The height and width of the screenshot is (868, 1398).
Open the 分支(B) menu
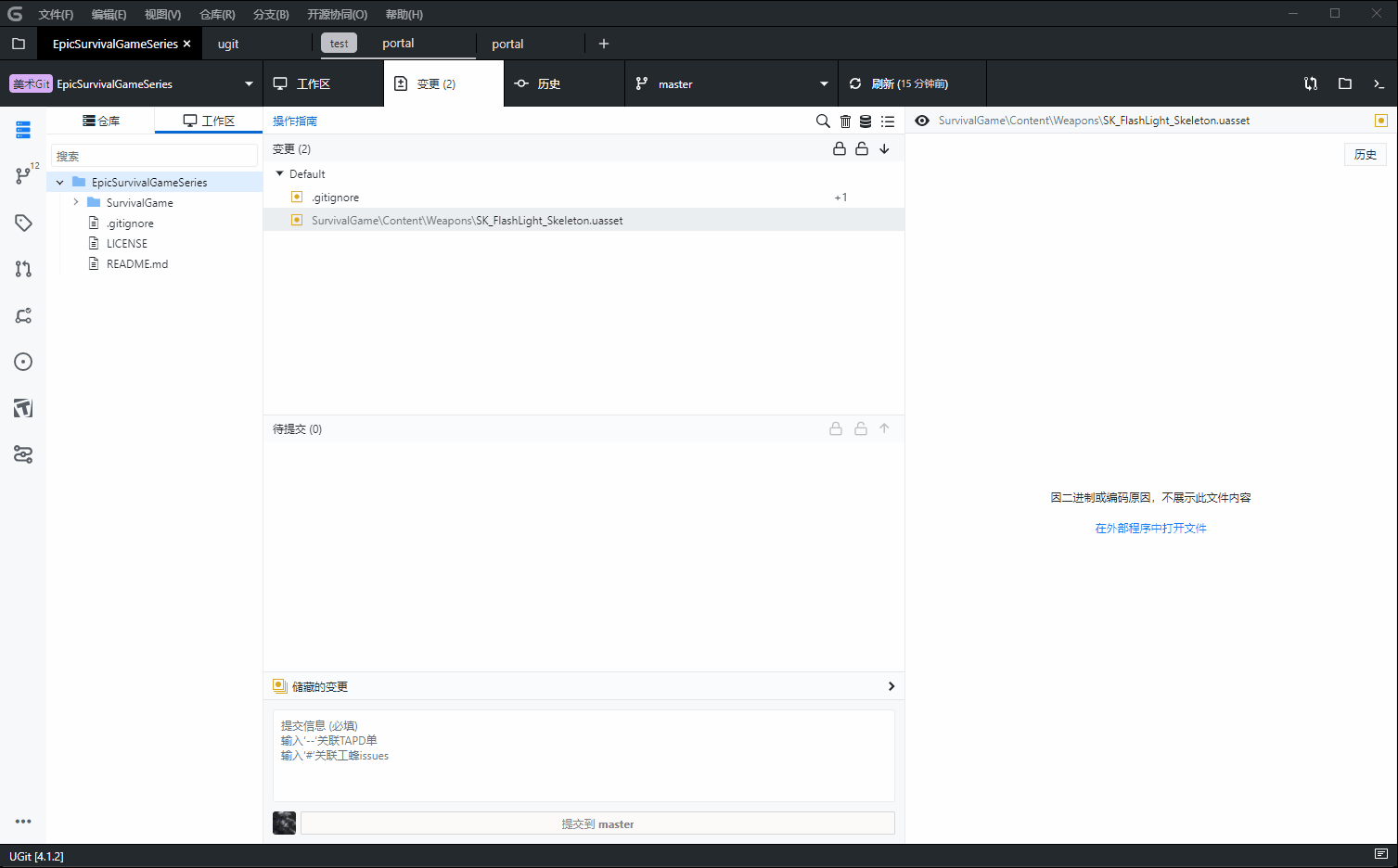270,14
